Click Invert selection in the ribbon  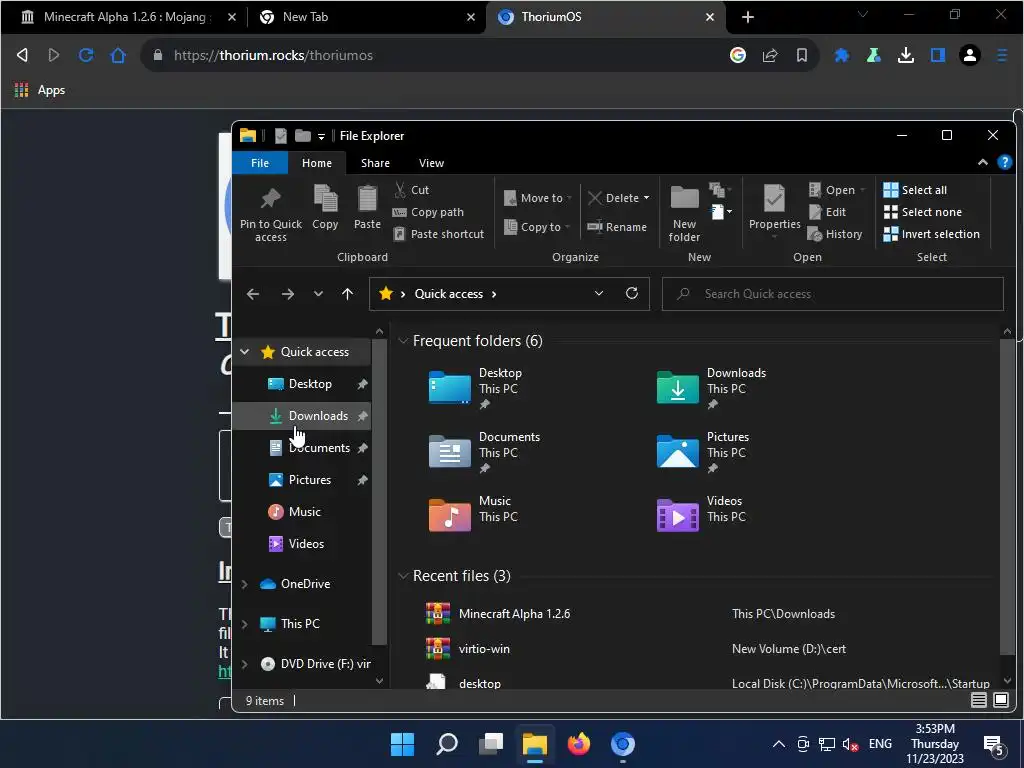point(931,234)
